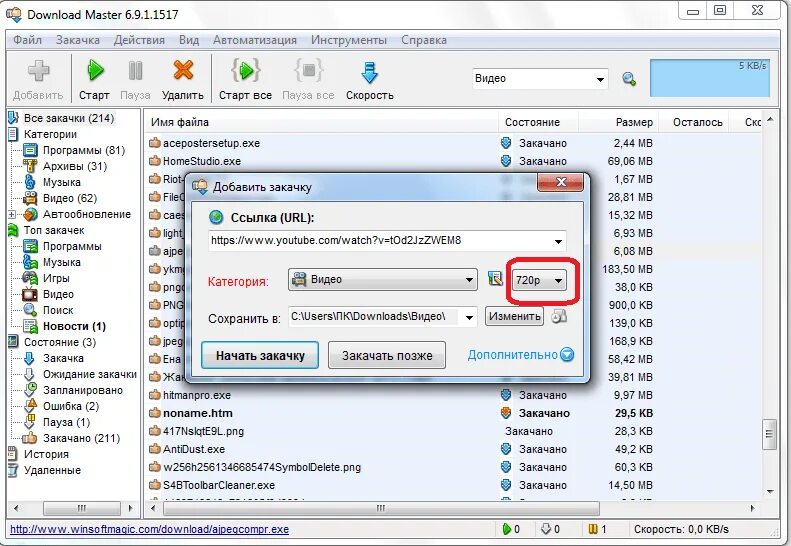Click the Пауза toolbar icon
Image resolution: width=791 pixels, height=546 pixels.
tap(135, 71)
